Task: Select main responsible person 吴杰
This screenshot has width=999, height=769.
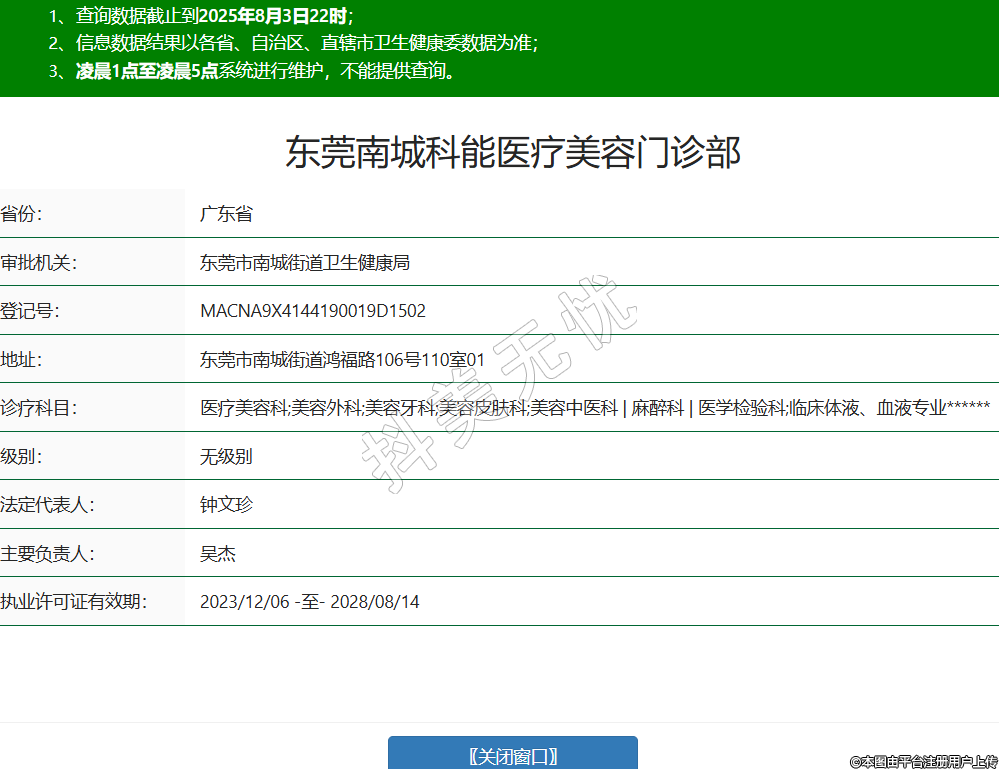Action: click(x=218, y=554)
